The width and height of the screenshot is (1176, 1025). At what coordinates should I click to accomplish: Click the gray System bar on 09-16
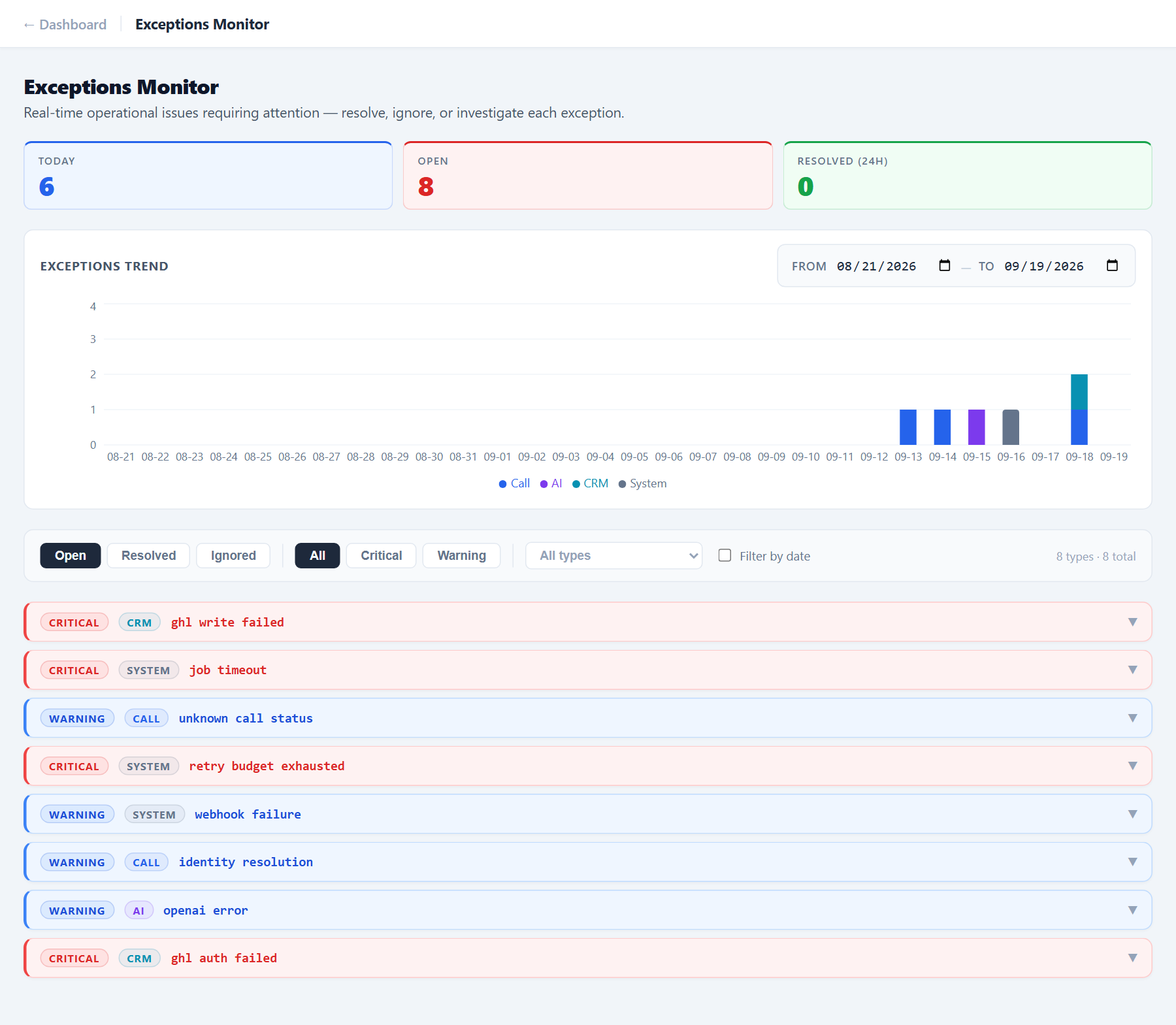(1011, 427)
